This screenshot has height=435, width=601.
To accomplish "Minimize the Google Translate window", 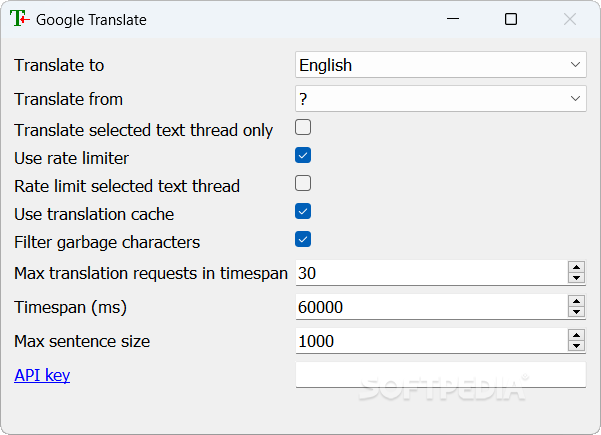I will (x=453, y=19).
